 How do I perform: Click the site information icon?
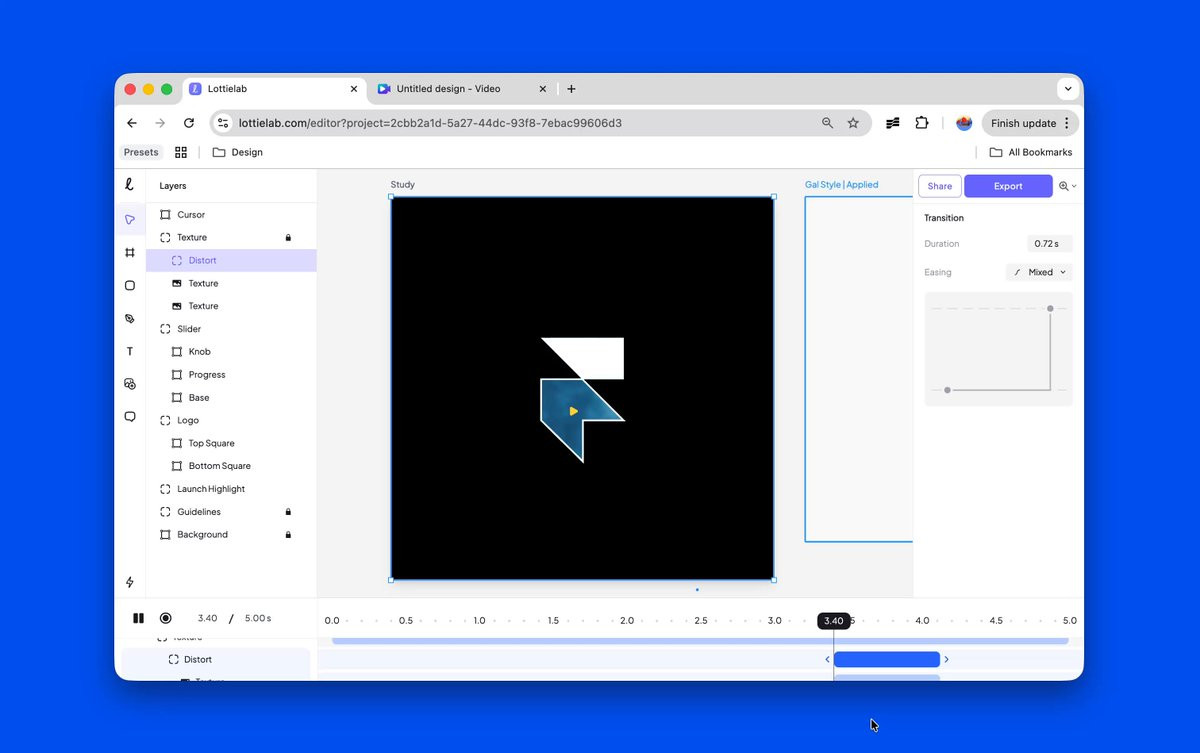tap(223, 123)
